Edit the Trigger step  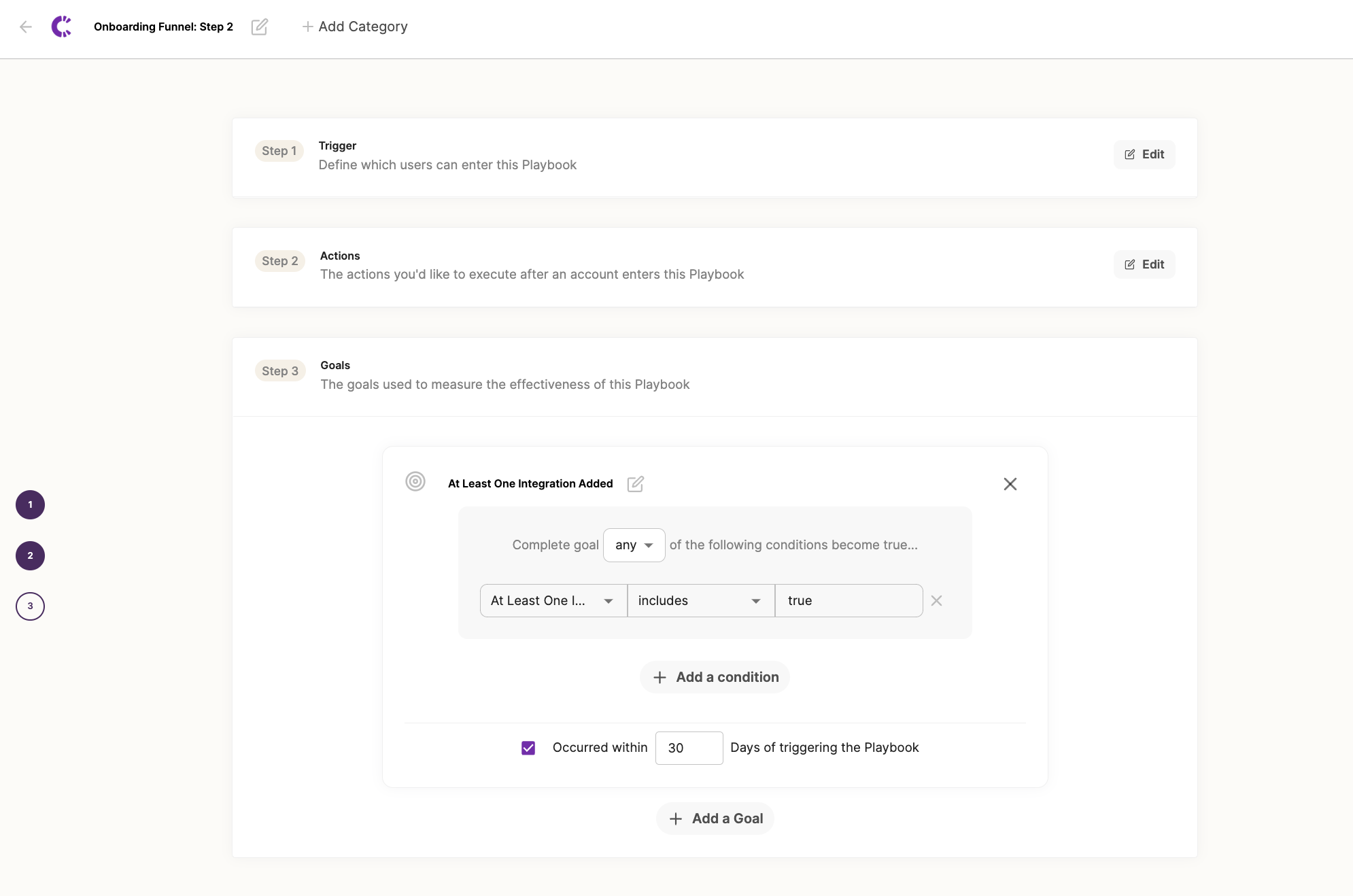1144,154
